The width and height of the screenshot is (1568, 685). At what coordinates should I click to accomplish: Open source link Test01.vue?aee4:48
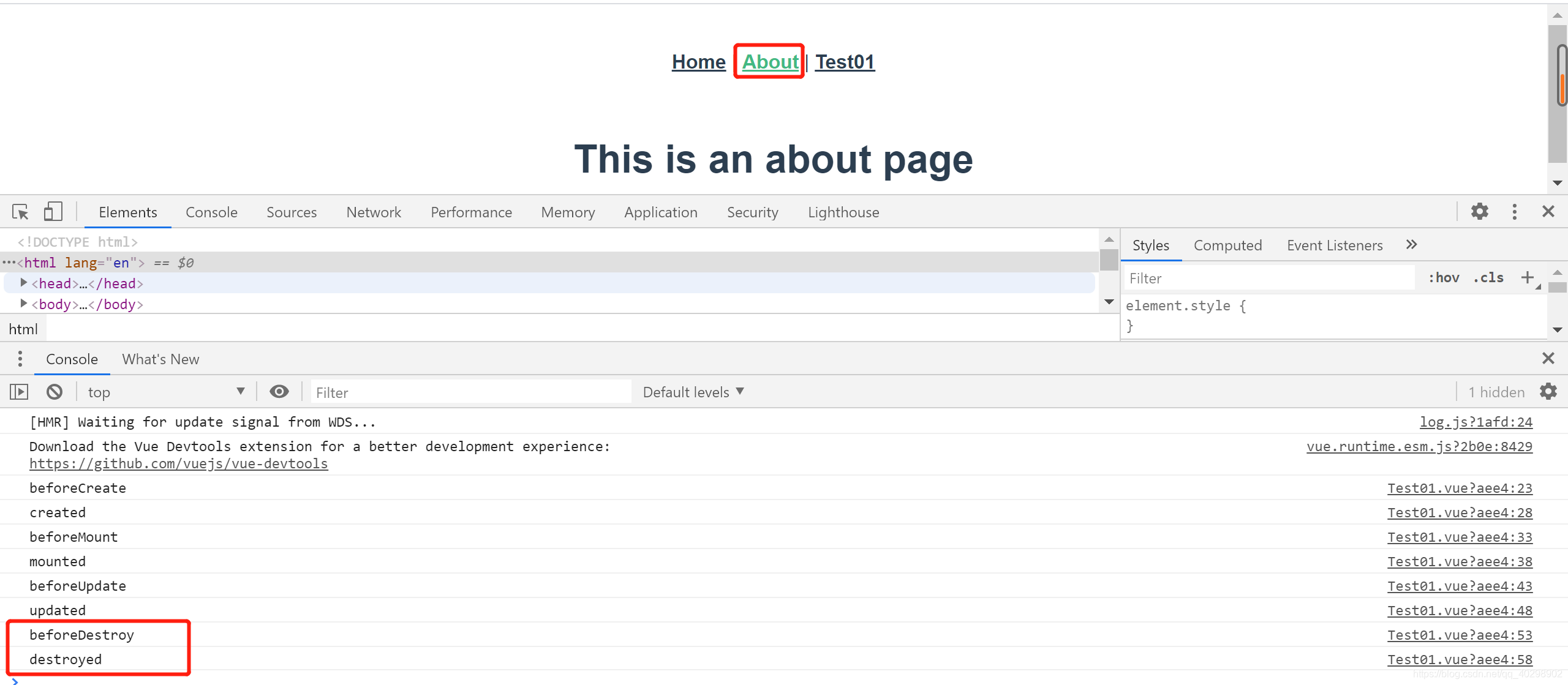pyautogui.click(x=1460, y=610)
